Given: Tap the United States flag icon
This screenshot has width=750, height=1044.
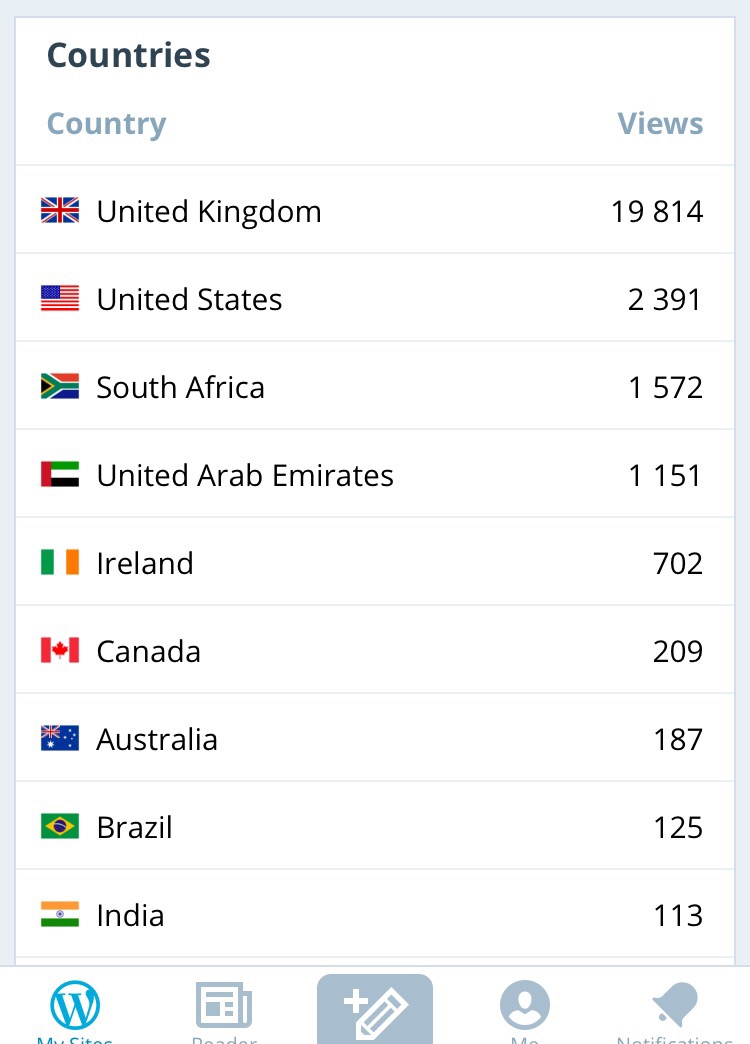Looking at the screenshot, I should [x=60, y=298].
